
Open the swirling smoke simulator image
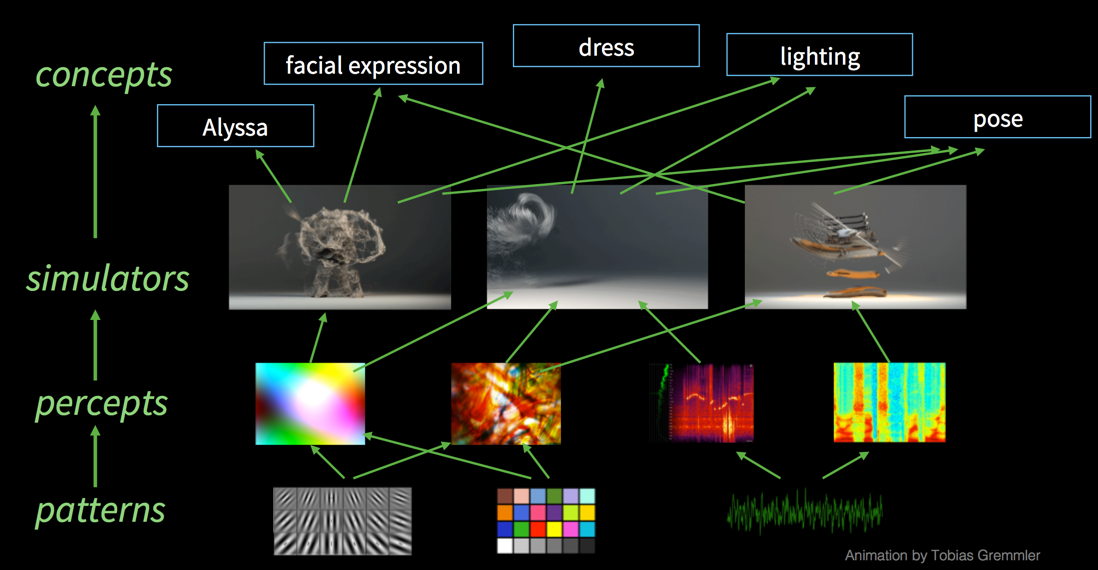click(597, 247)
